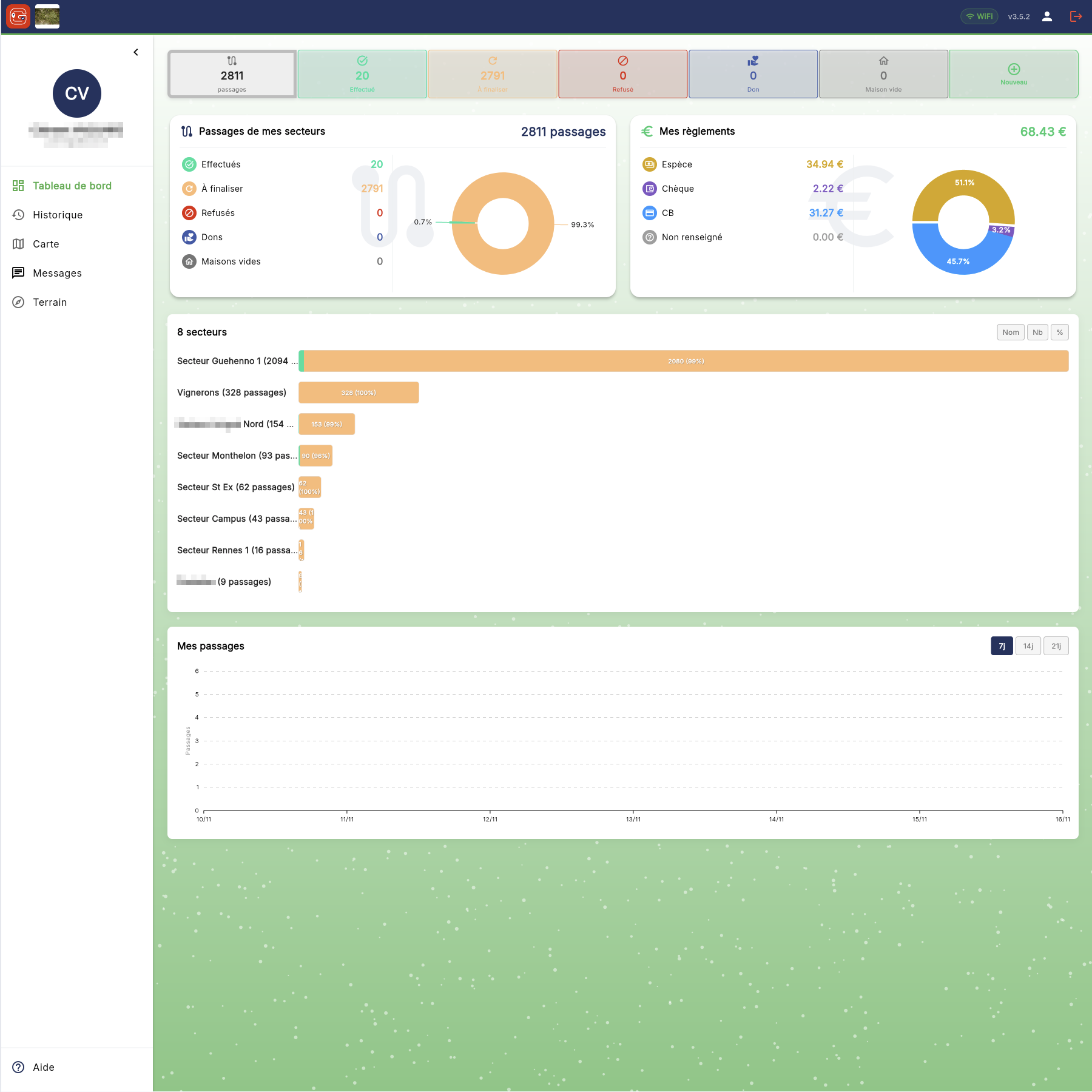The width and height of the screenshot is (1092, 1092).
Task: Click the red app logo icon
Action: 18,16
